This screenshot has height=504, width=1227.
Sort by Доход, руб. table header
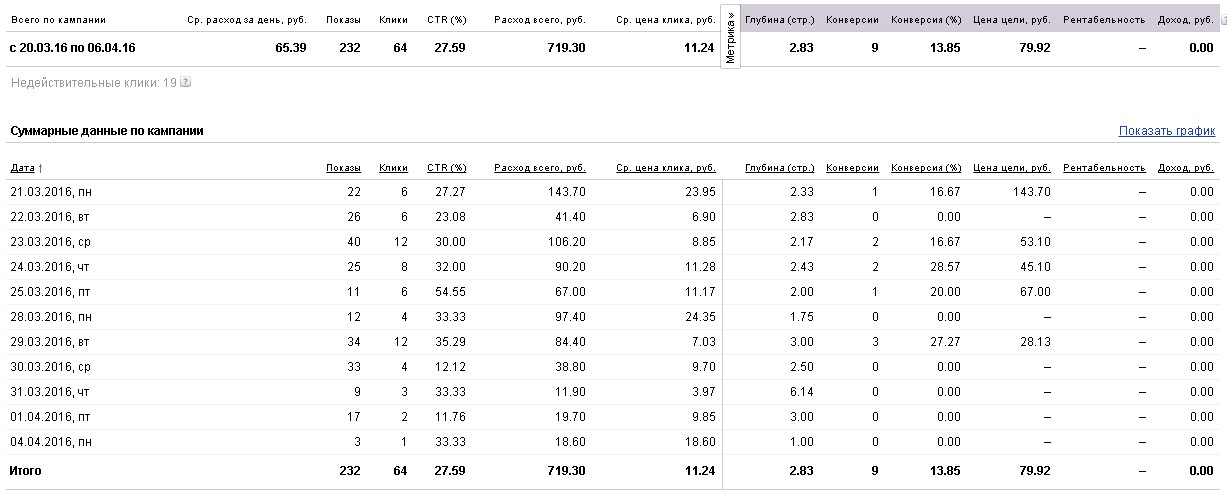(1184, 168)
